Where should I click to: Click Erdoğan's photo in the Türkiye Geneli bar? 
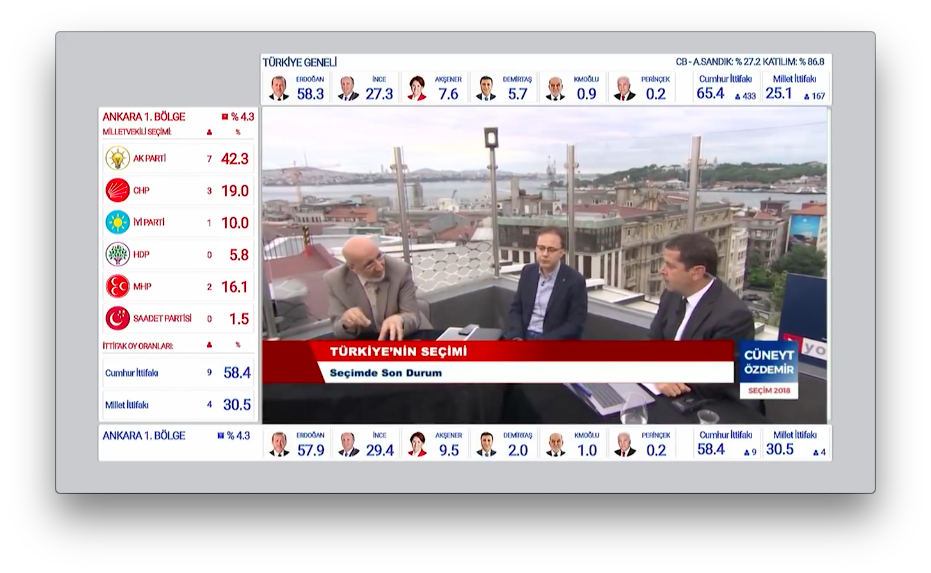tap(279, 89)
